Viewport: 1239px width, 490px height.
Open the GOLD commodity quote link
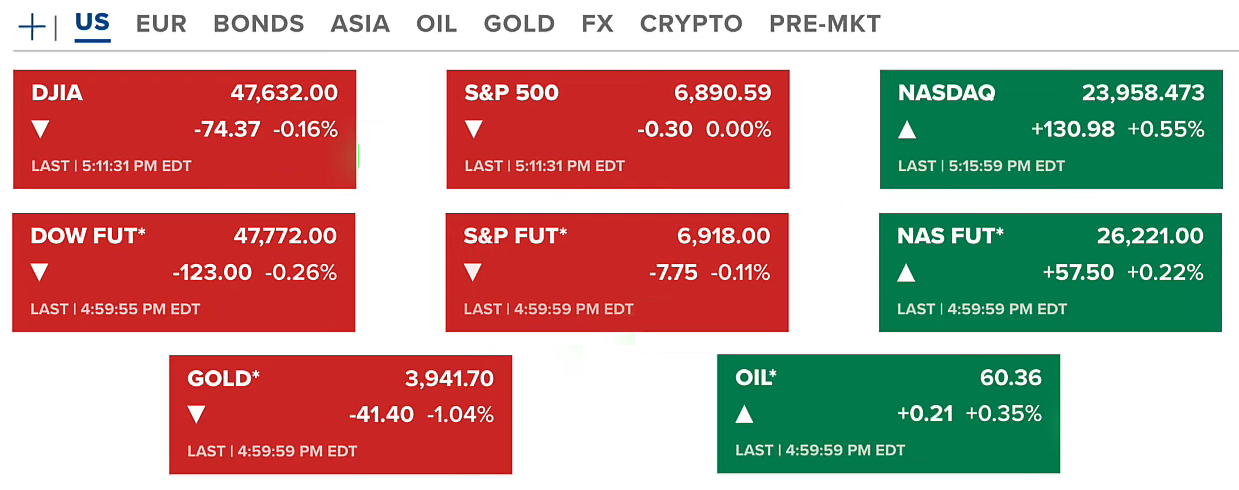pos(223,379)
